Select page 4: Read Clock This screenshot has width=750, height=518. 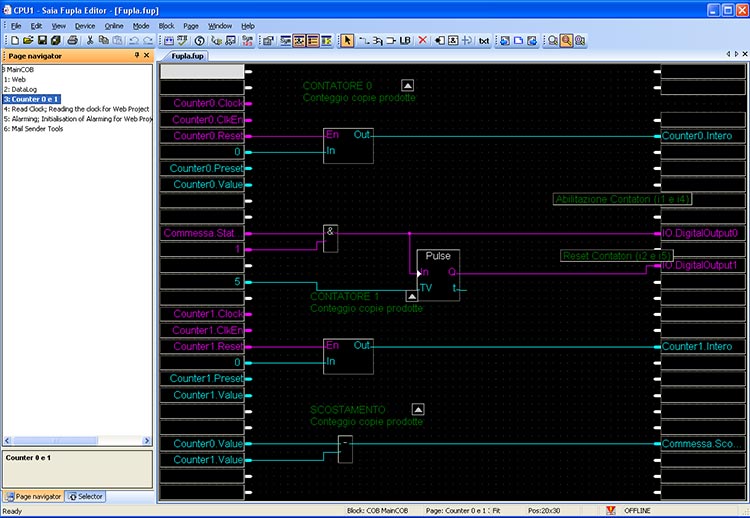coord(77,109)
